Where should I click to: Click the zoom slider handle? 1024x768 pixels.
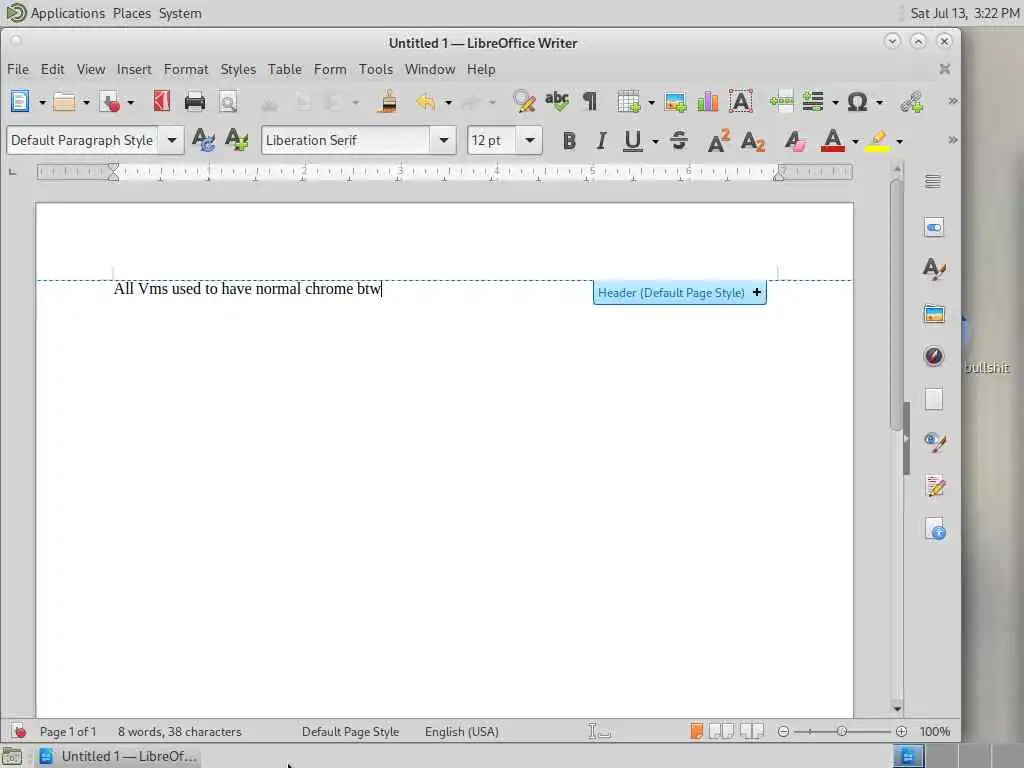pyautogui.click(x=842, y=731)
